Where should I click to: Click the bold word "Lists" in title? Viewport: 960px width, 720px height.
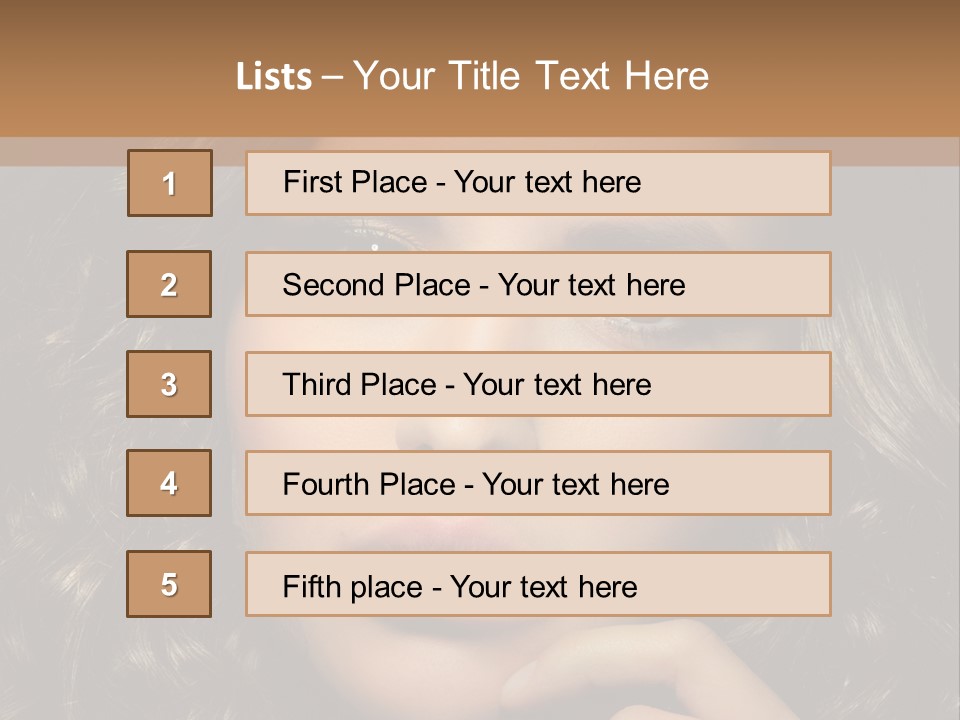pos(274,77)
